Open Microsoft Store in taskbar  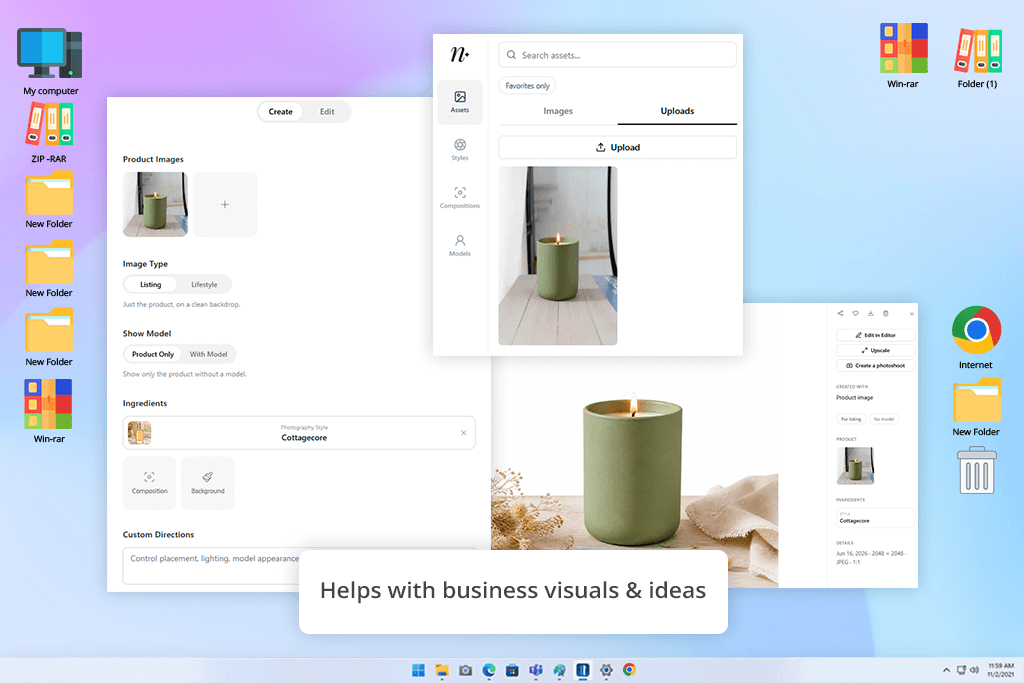click(513, 670)
